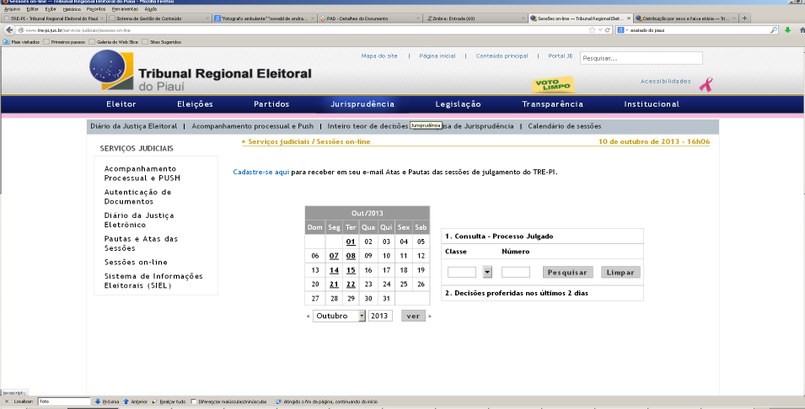Click the ver button under calendar
Image resolution: width=805 pixels, height=409 pixels.
pyautogui.click(x=413, y=316)
